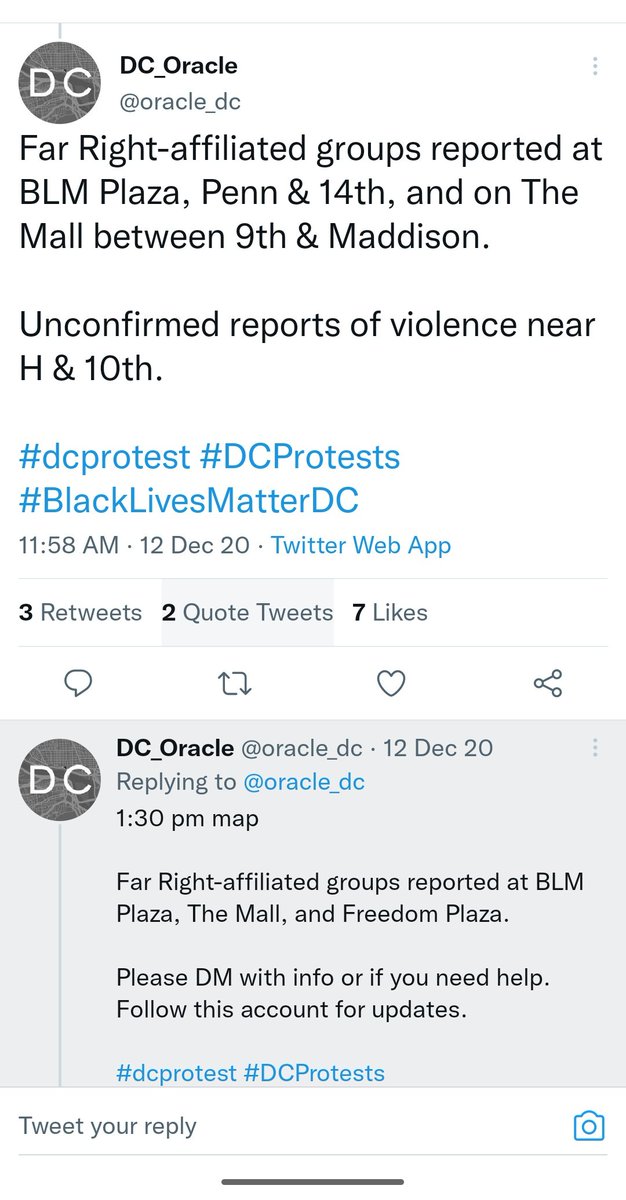View the 2 Quote Tweets list
Image resolution: width=626 pixels, height=1200 pixels.
pyautogui.click(x=247, y=612)
